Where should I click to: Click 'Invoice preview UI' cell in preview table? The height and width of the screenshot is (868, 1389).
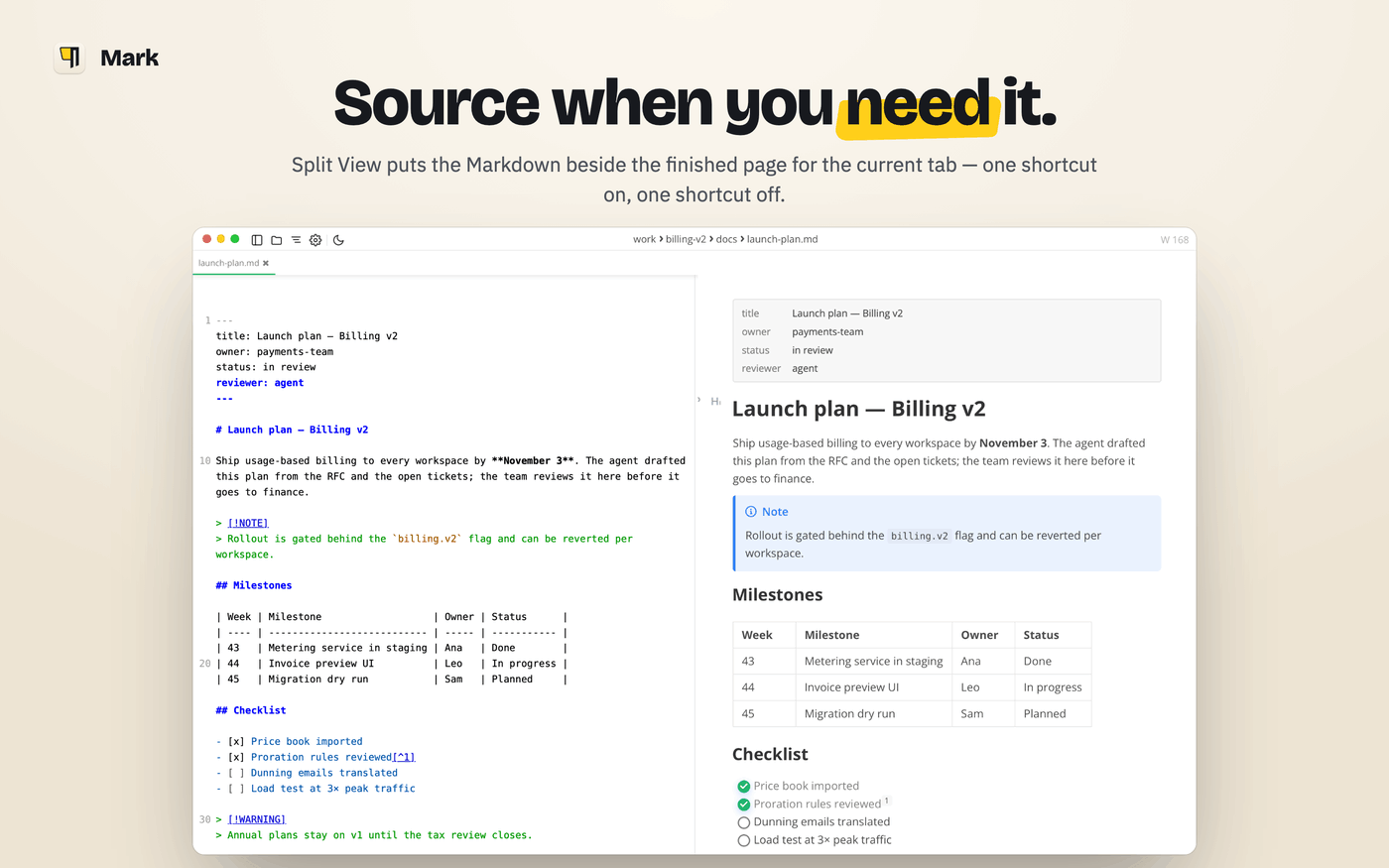tap(873, 687)
